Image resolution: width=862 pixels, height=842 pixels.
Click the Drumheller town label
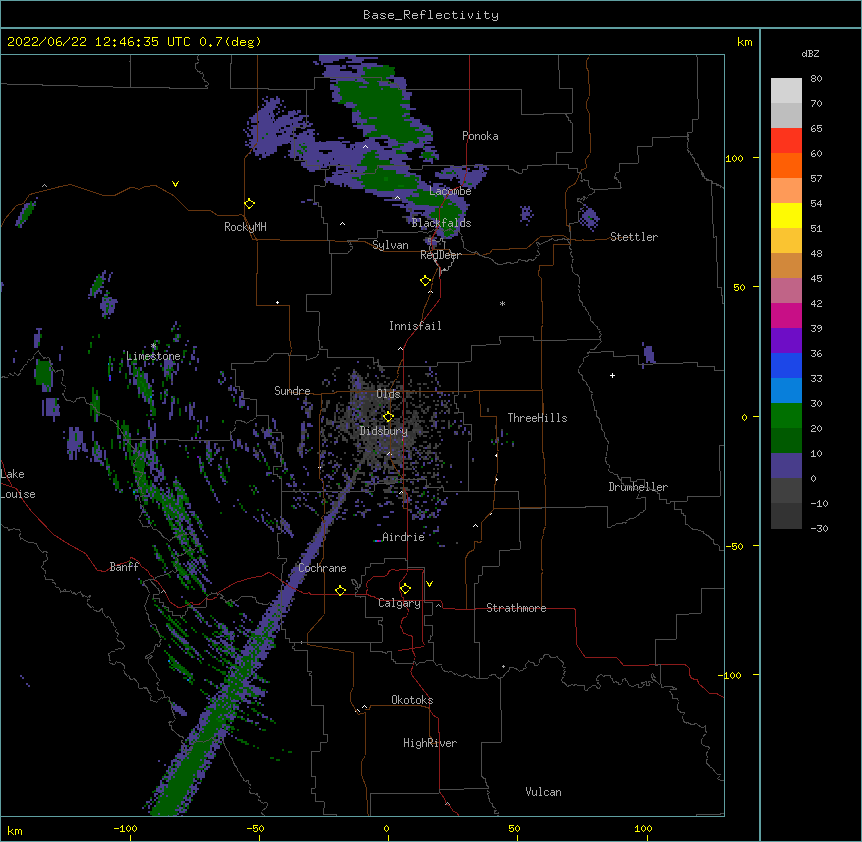pyautogui.click(x=638, y=487)
